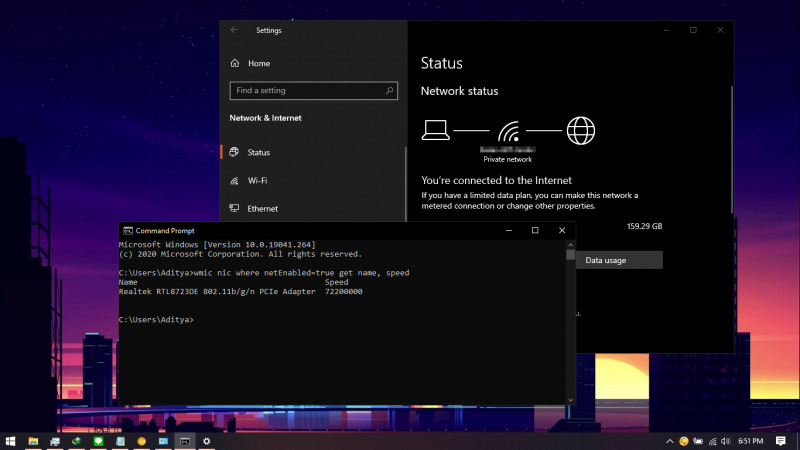This screenshot has height=450, width=800.
Task: Open the speaker volume tray icon
Action: [726, 441]
